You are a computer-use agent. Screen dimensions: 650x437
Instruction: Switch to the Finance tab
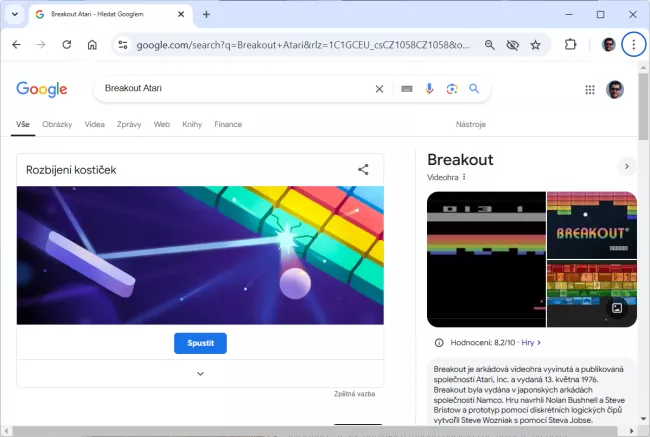[x=228, y=124]
